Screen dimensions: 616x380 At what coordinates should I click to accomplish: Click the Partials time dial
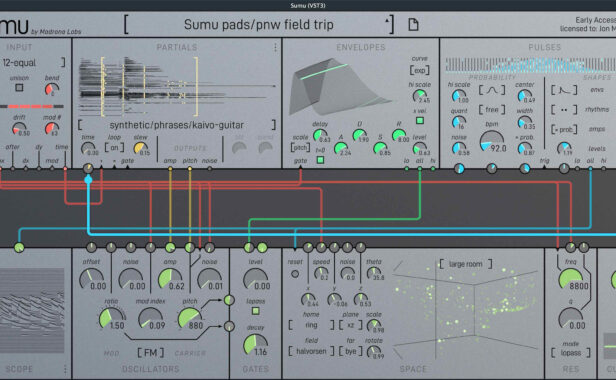click(x=88, y=149)
